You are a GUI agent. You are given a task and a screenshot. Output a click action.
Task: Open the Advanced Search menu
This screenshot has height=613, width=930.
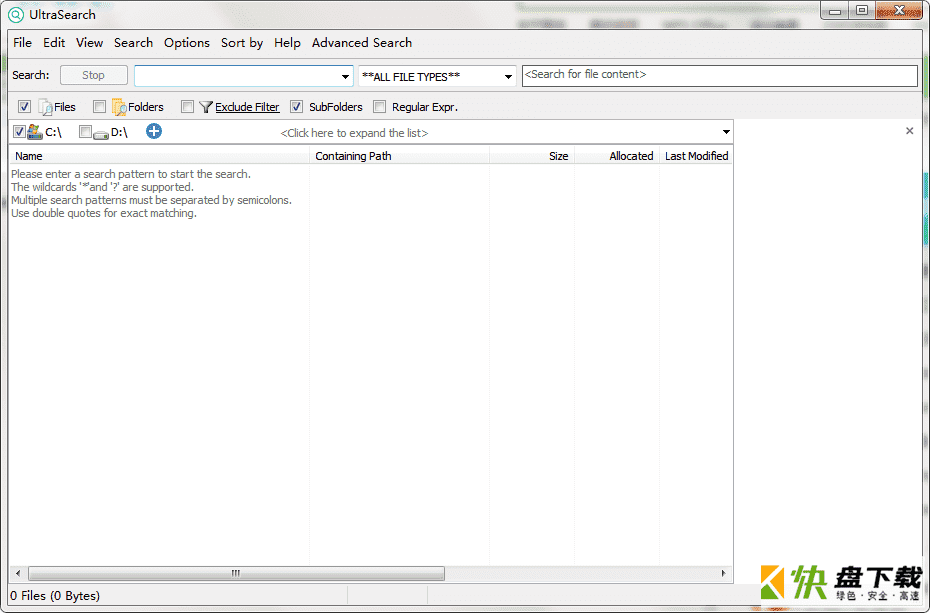(362, 43)
